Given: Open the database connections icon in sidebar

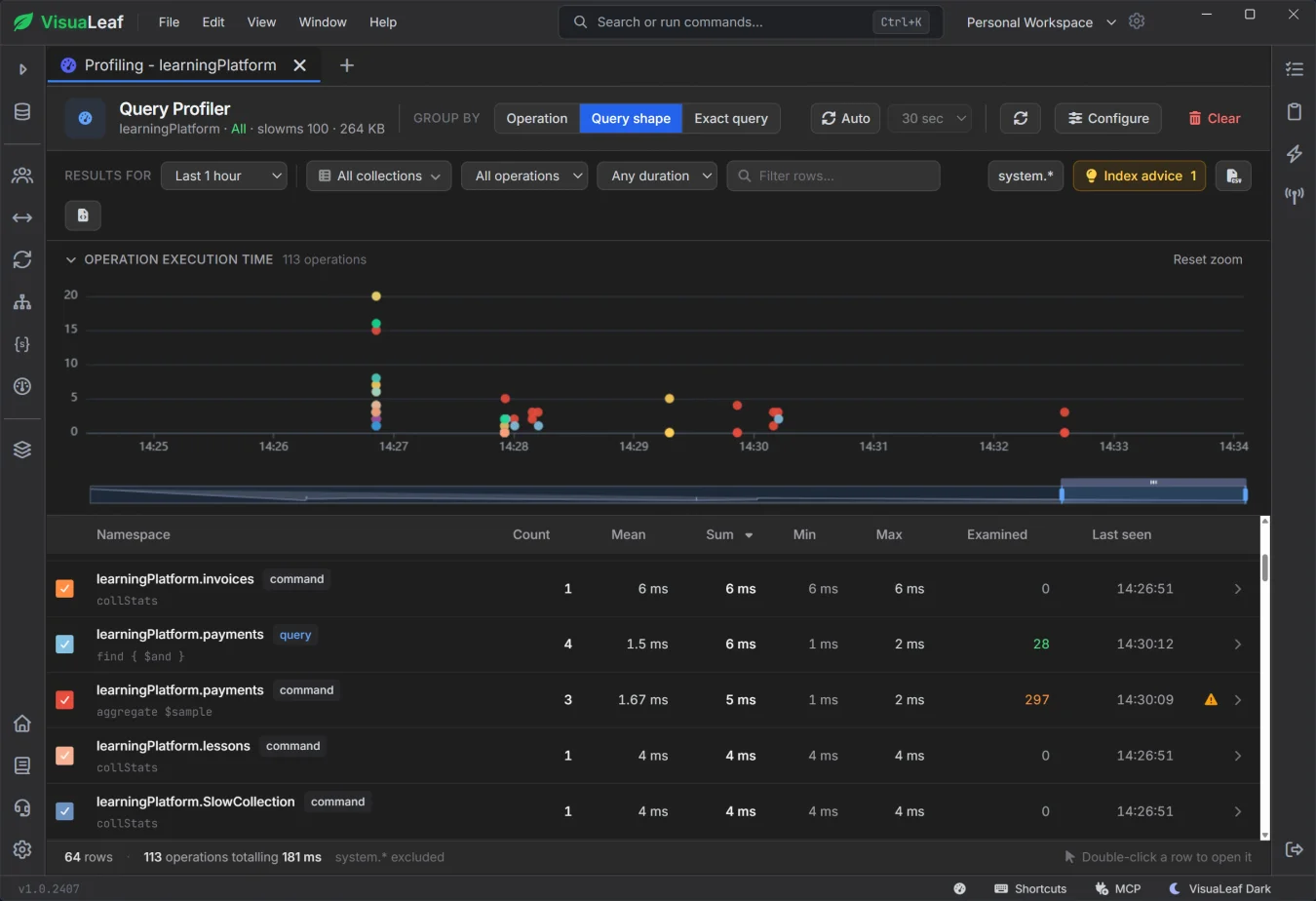Looking at the screenshot, I should tap(22, 112).
